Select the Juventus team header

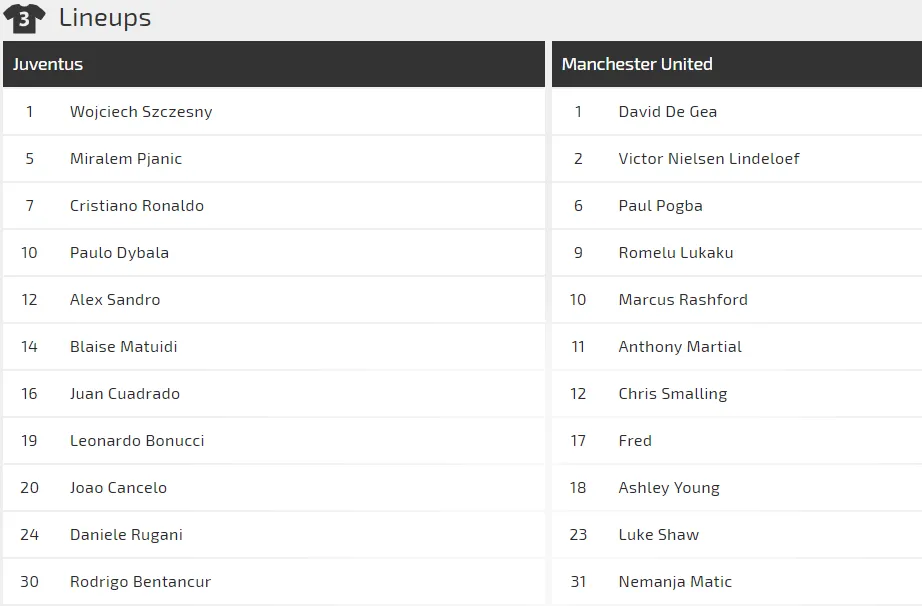point(48,64)
